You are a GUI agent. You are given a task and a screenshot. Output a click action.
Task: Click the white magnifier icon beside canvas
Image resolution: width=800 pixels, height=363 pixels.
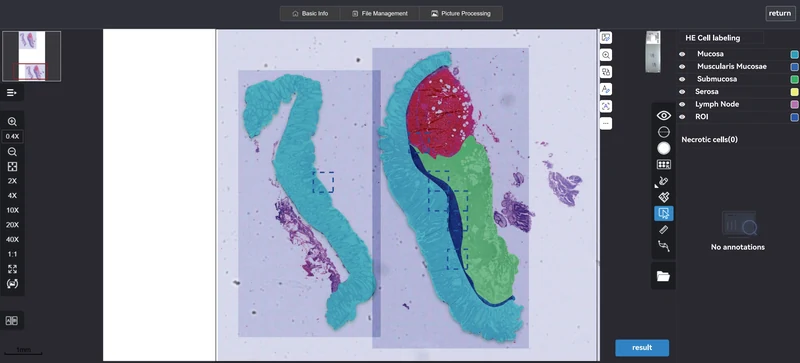pos(606,55)
